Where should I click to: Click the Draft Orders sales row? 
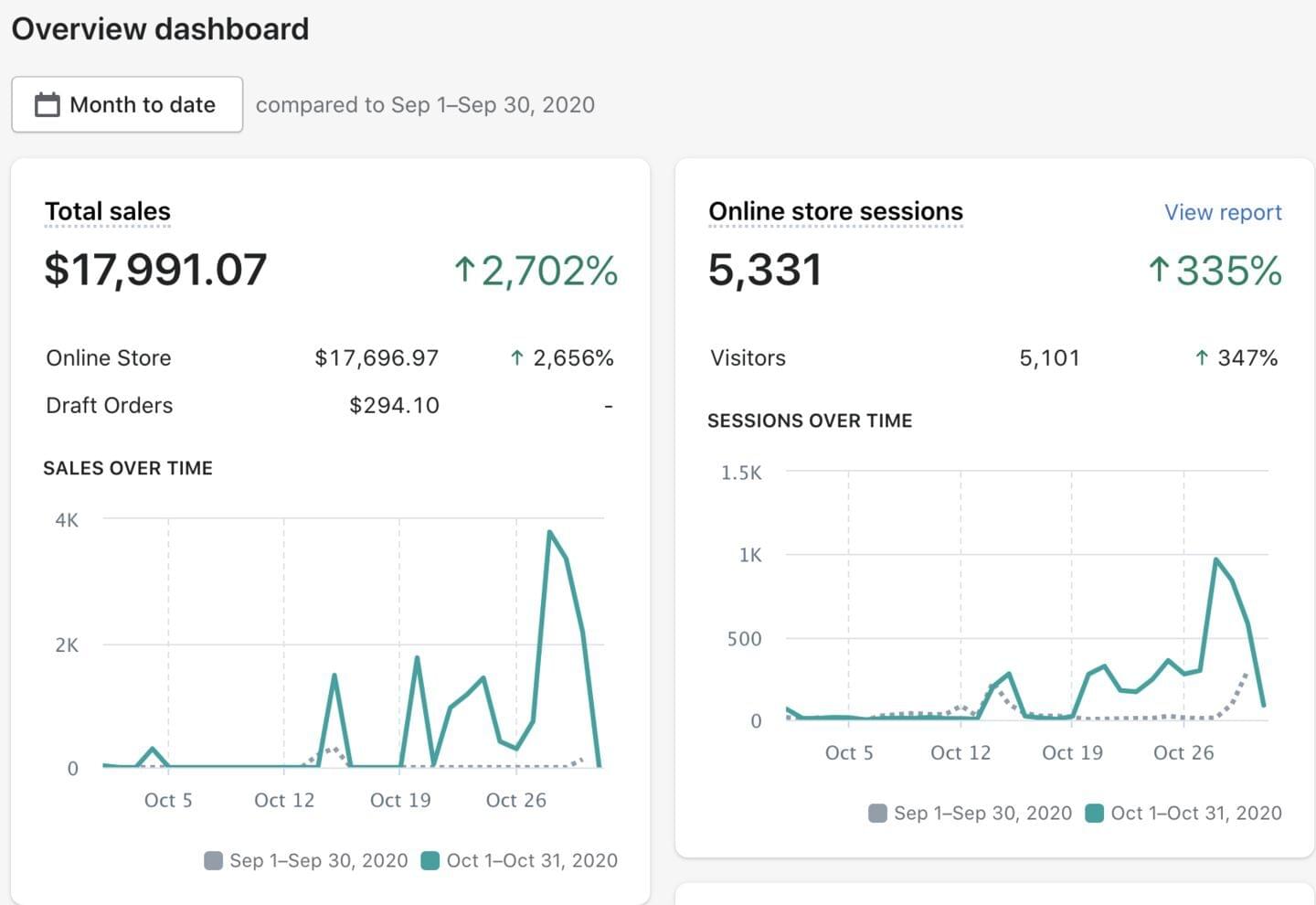click(330, 405)
